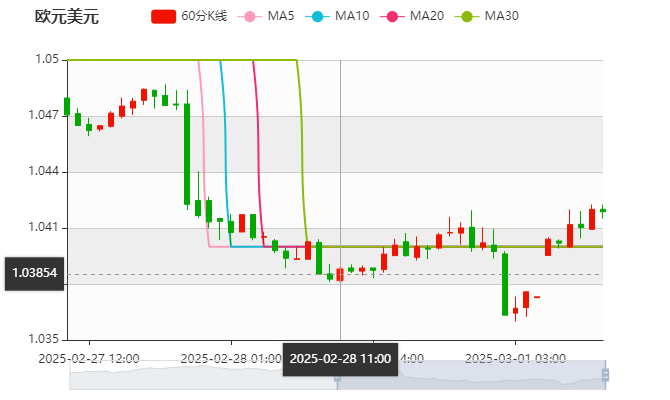Click the last green candlestick at right edge
Image resolution: width=670 pixels, height=400 pixels.
tap(602, 210)
